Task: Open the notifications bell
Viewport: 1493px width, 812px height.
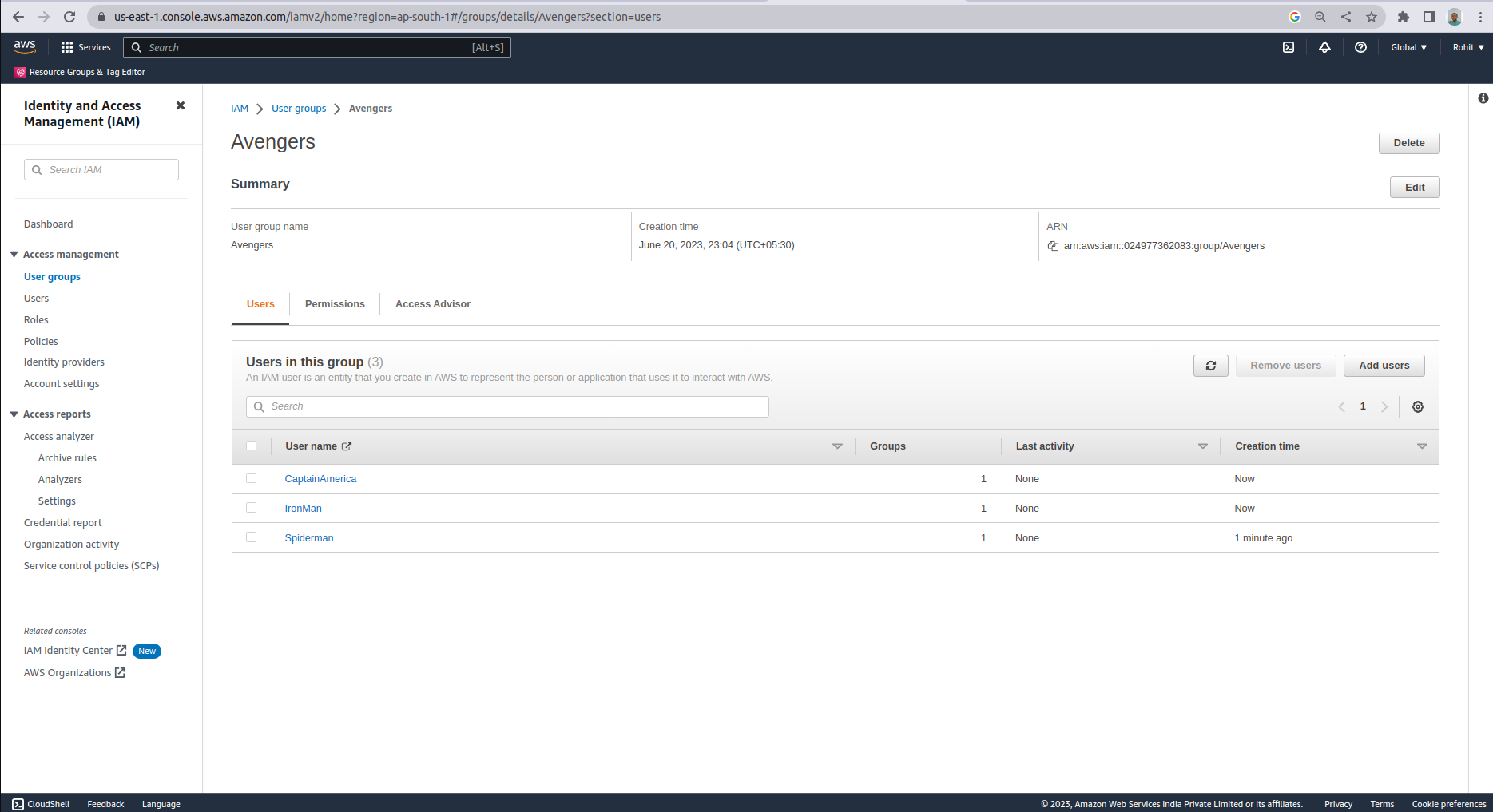Action: pyautogui.click(x=1324, y=47)
